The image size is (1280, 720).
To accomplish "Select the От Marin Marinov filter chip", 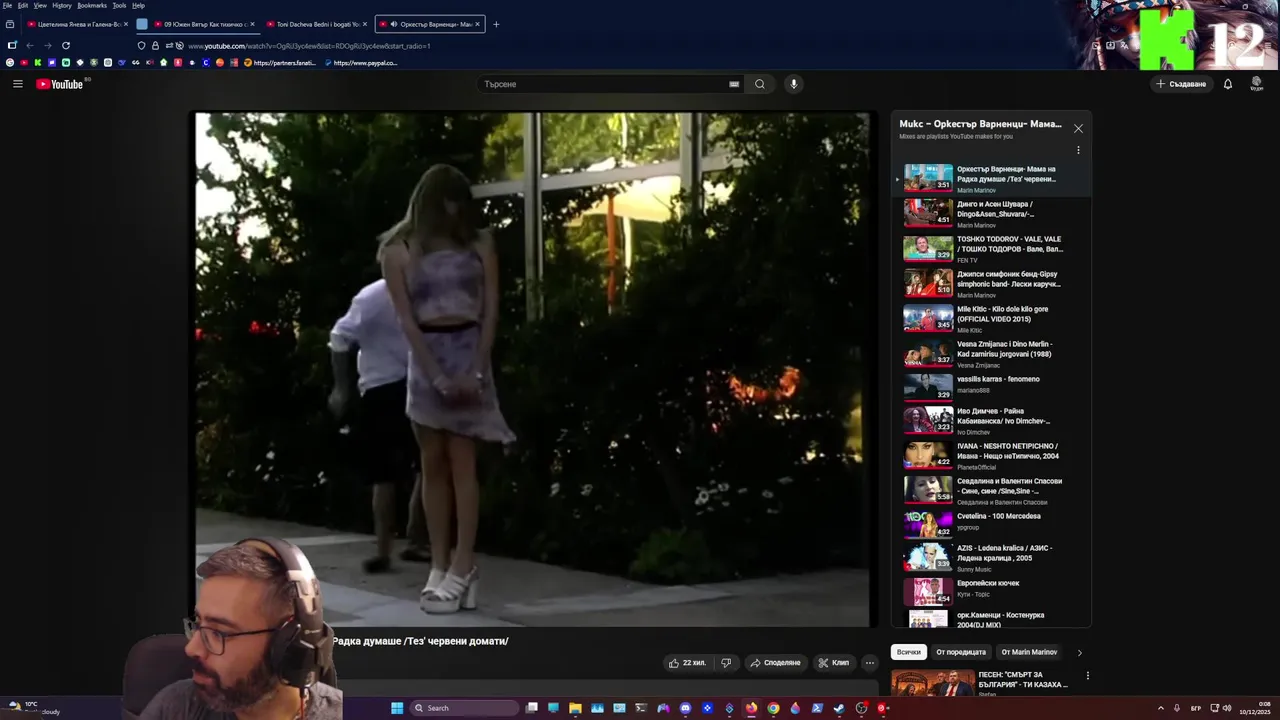I will click(x=1029, y=652).
